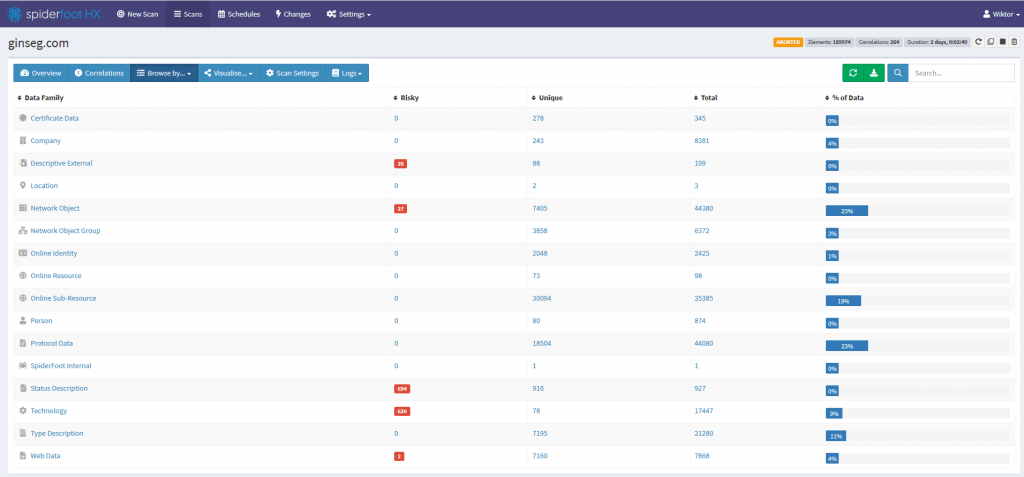Click the Online Resource globe icon

pos(23,276)
